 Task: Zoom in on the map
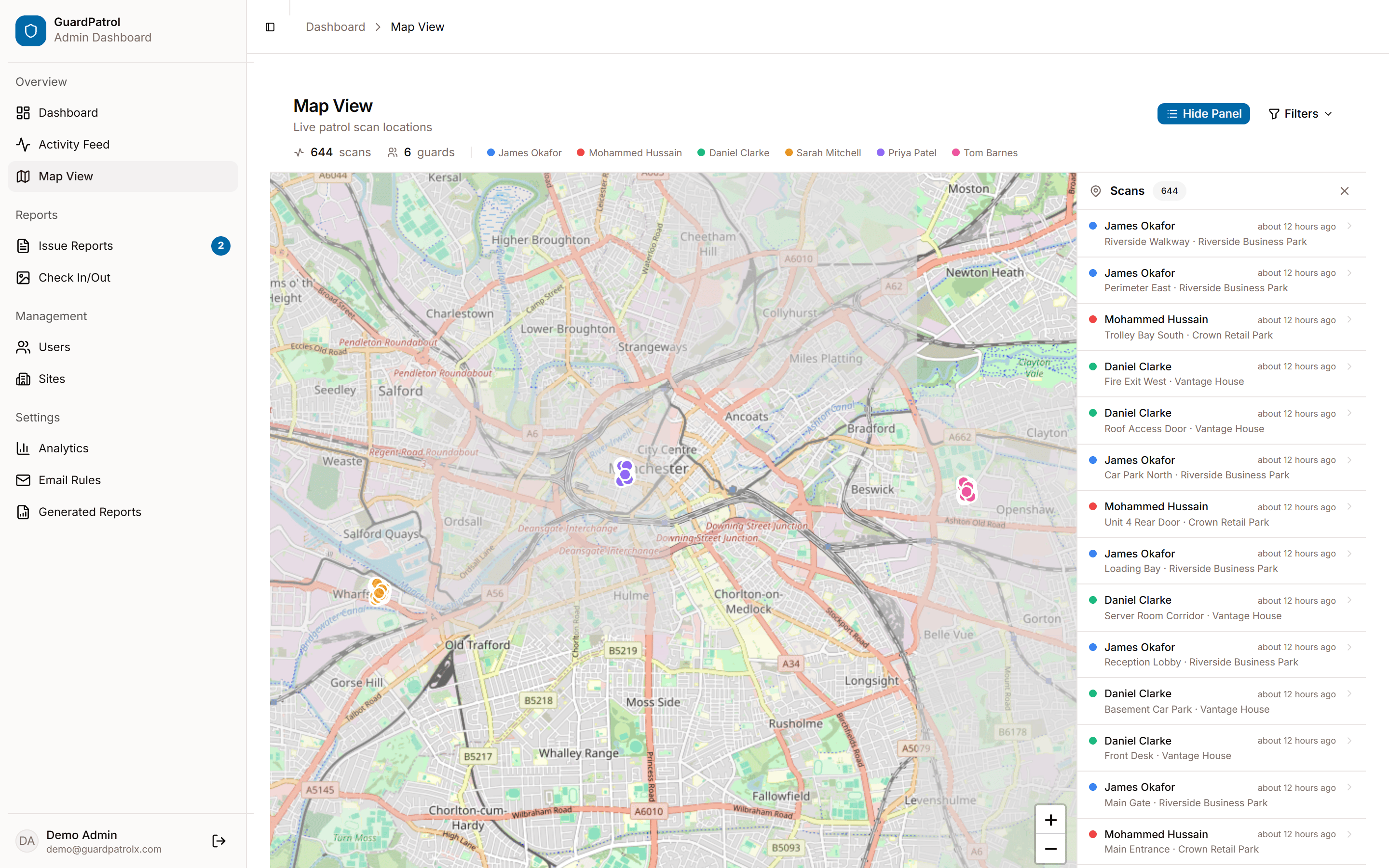point(1050,820)
